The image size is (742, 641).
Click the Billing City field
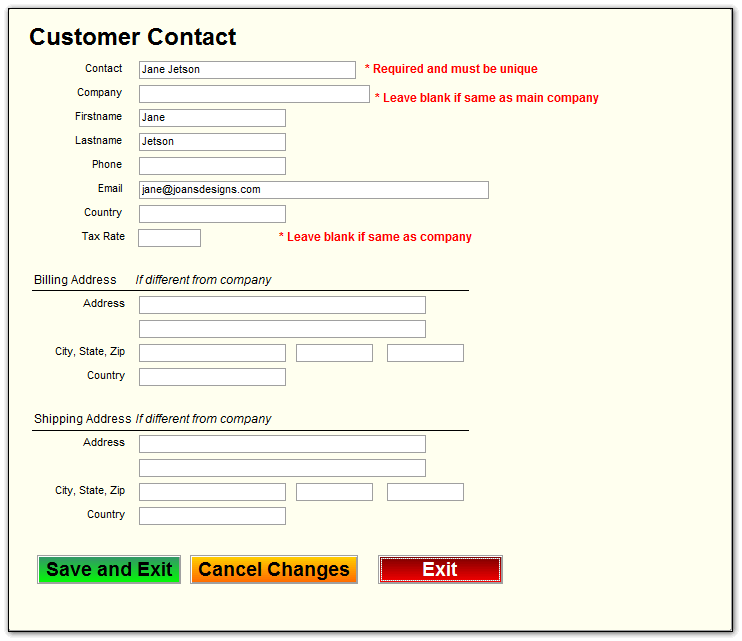click(212, 353)
